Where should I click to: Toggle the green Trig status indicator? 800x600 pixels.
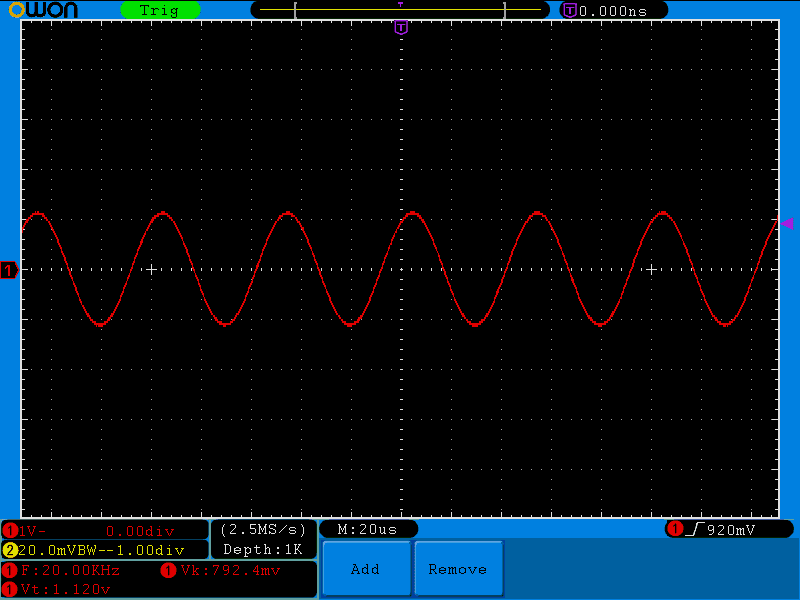pyautogui.click(x=159, y=10)
